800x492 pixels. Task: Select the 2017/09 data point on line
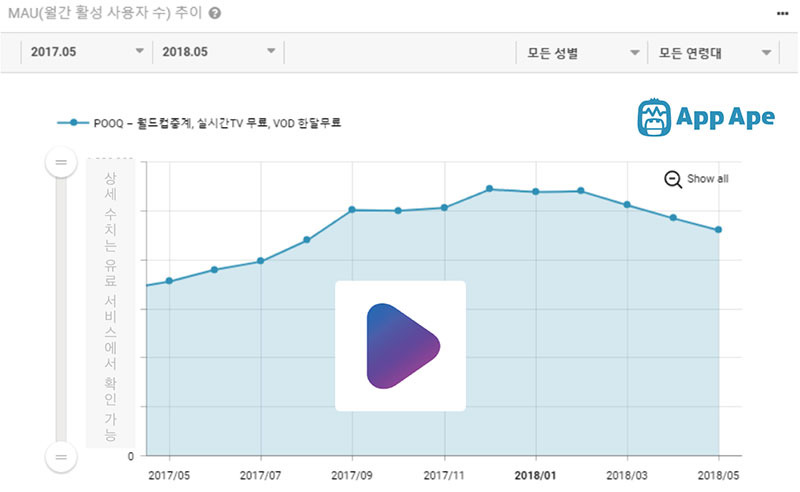click(352, 210)
